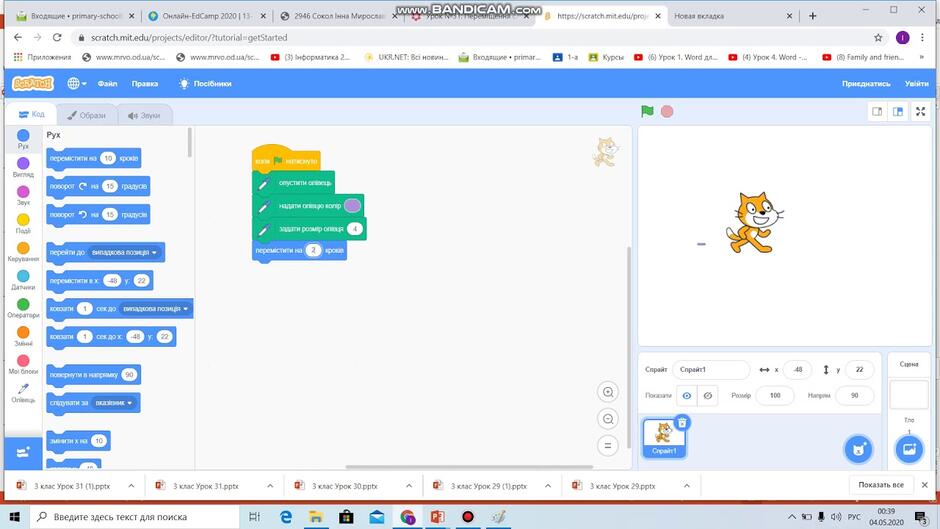Click Показать все downloads button

[x=881, y=485]
